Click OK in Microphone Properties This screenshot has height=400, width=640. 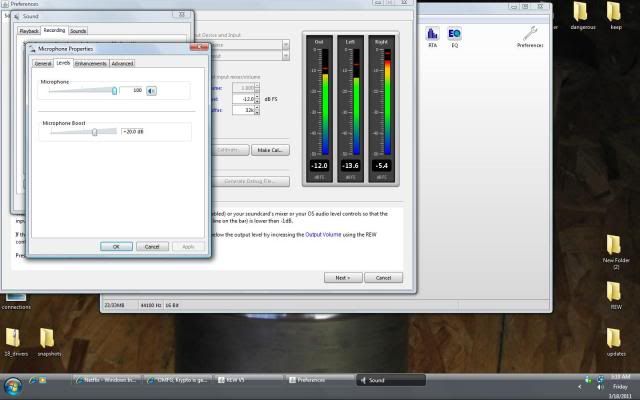(x=116, y=247)
